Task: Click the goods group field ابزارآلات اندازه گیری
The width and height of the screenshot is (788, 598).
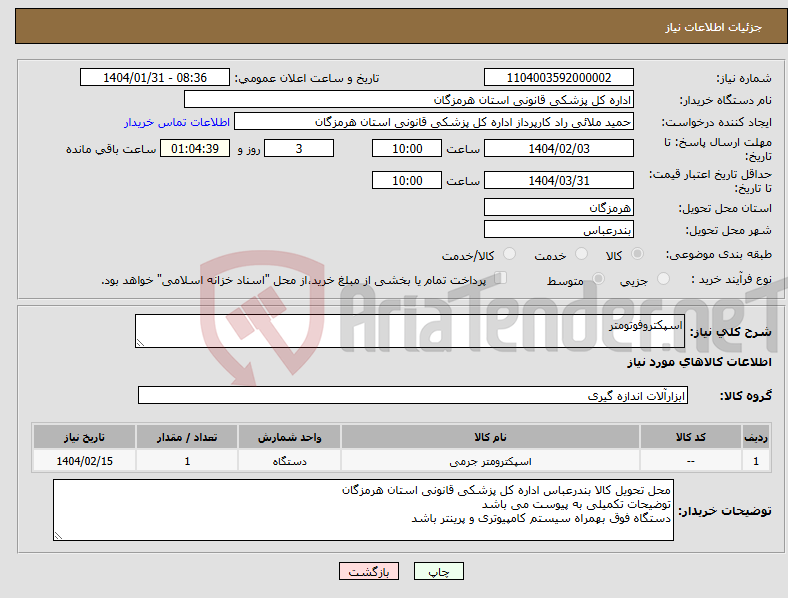Action: [413, 395]
